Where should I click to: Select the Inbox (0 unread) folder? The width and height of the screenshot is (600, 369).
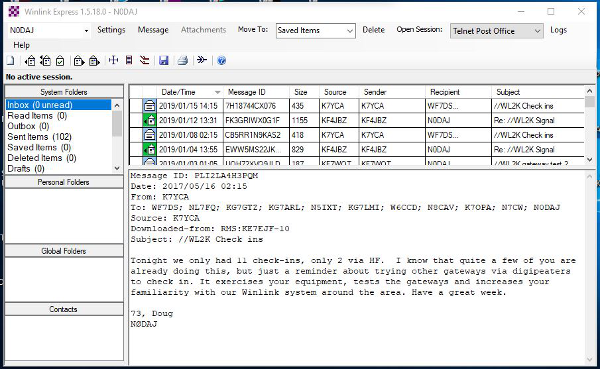tap(58, 105)
